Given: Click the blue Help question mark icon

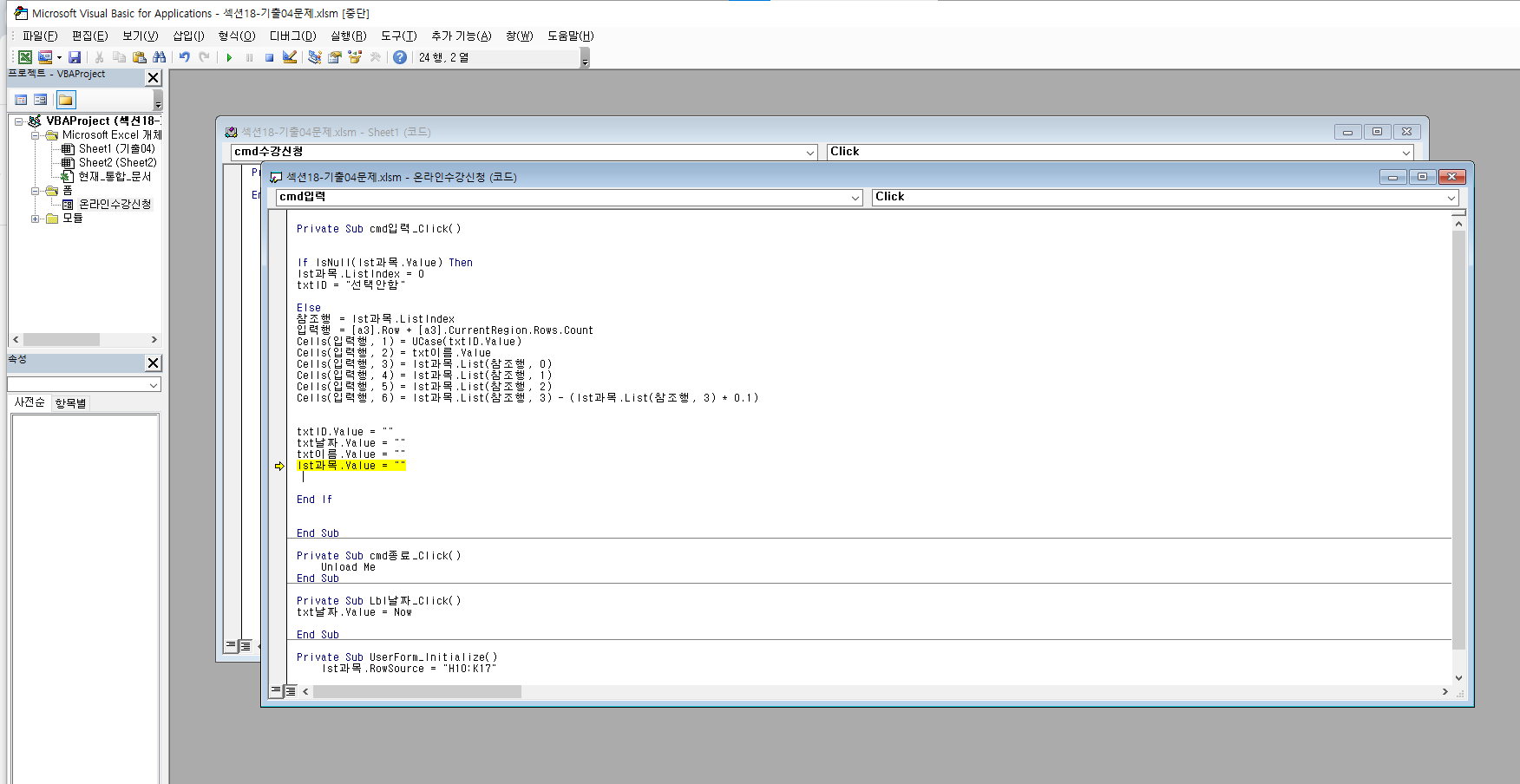Looking at the screenshot, I should point(399,57).
